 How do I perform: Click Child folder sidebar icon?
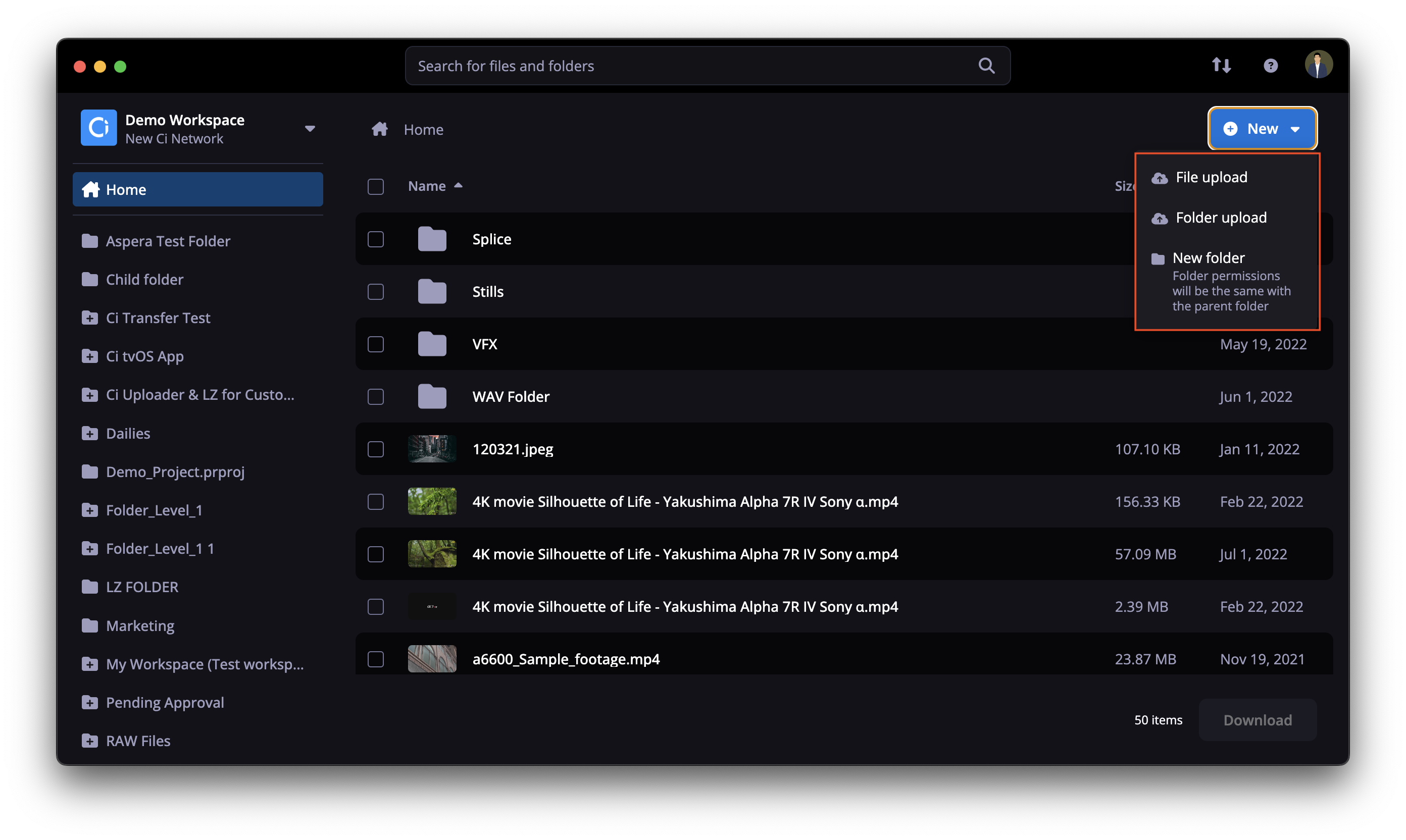coord(89,280)
